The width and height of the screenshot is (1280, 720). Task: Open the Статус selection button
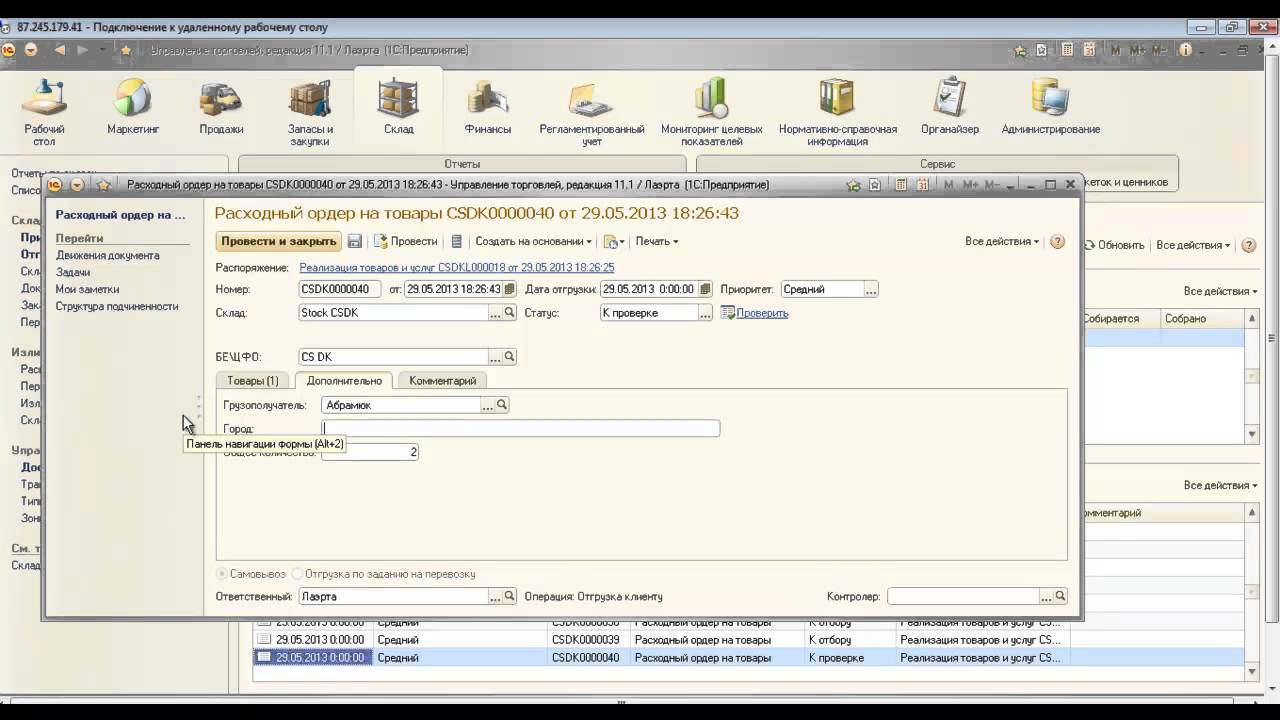pos(705,313)
